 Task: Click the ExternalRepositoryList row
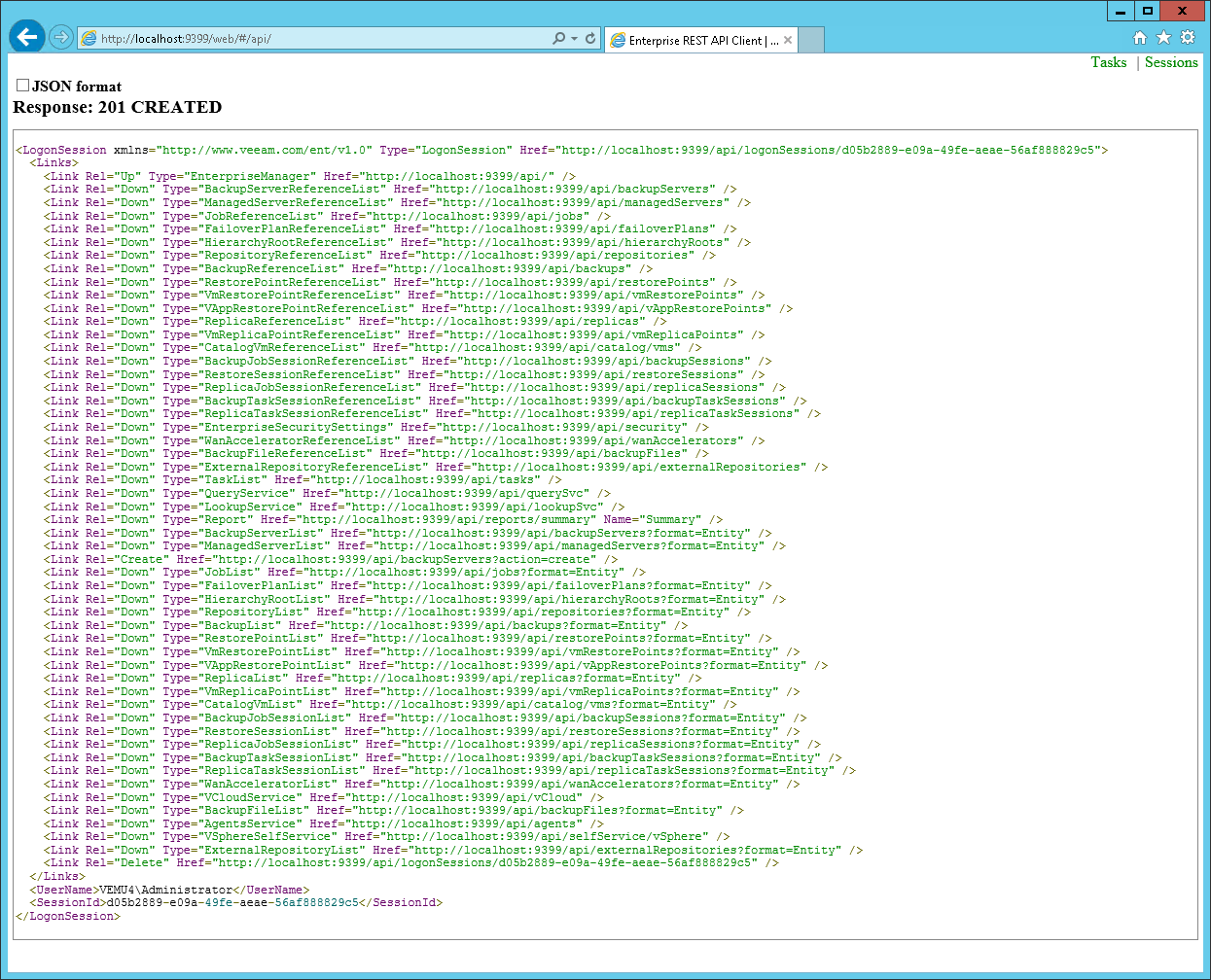[x=453, y=851]
